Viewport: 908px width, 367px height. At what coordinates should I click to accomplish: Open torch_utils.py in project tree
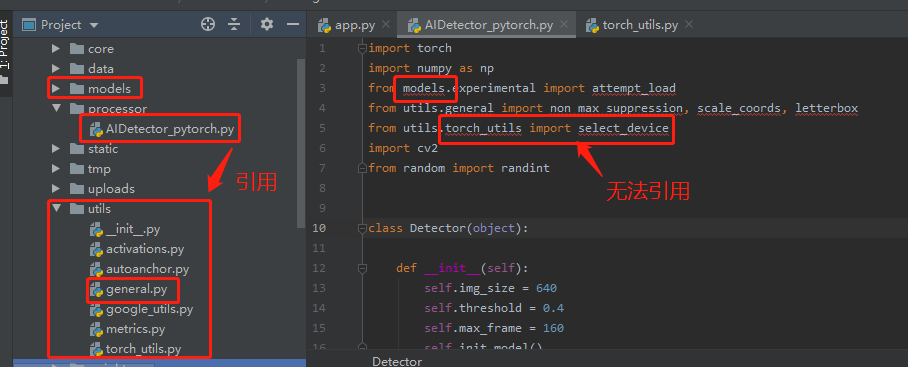[144, 350]
